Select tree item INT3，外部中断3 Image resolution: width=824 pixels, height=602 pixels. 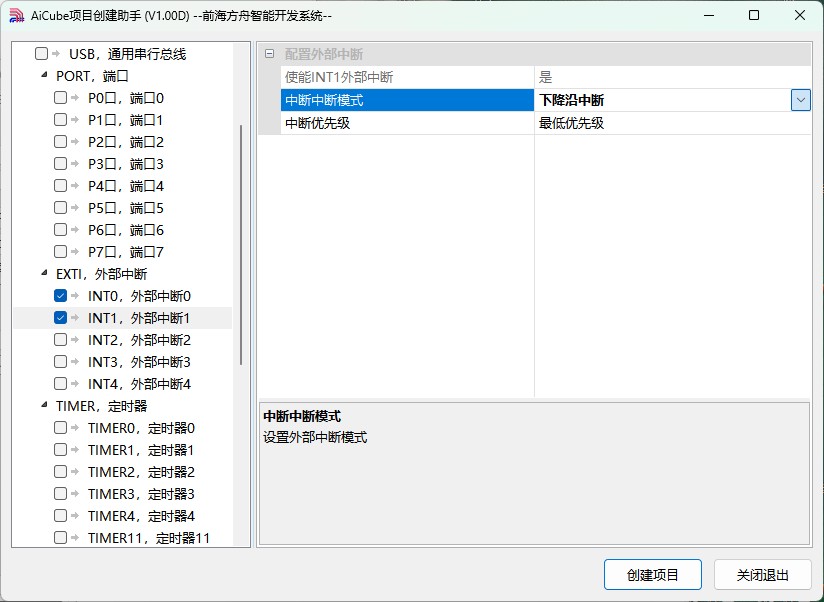(x=139, y=362)
